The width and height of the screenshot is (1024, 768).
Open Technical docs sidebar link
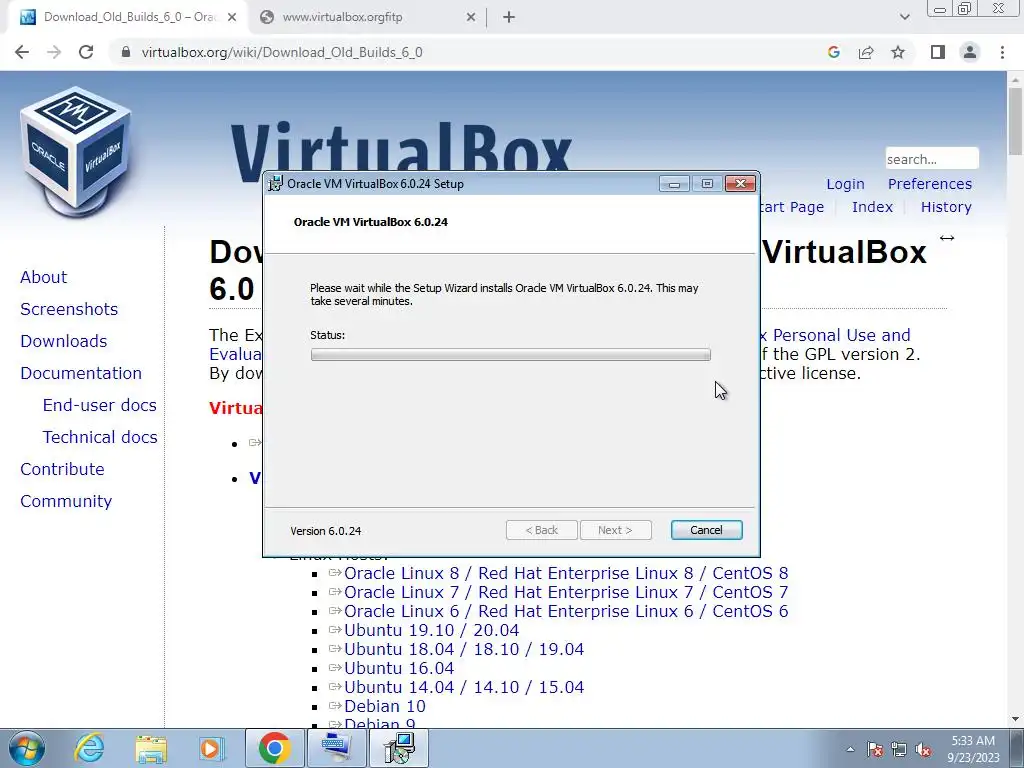(100, 437)
